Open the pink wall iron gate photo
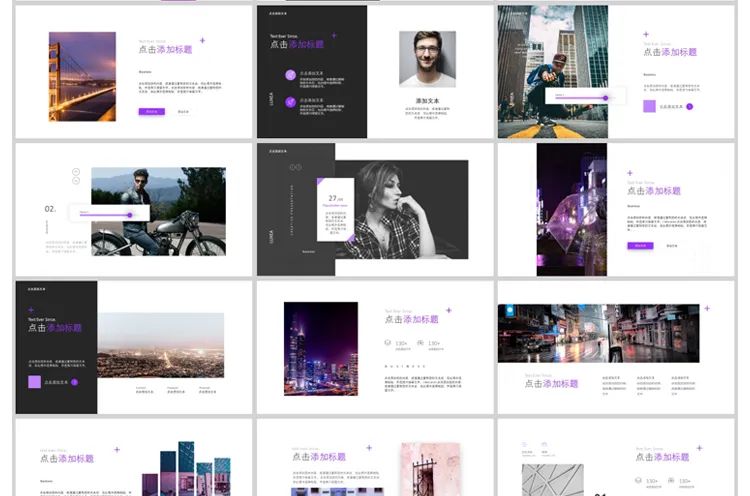750x496 pixels. [x=430, y=470]
